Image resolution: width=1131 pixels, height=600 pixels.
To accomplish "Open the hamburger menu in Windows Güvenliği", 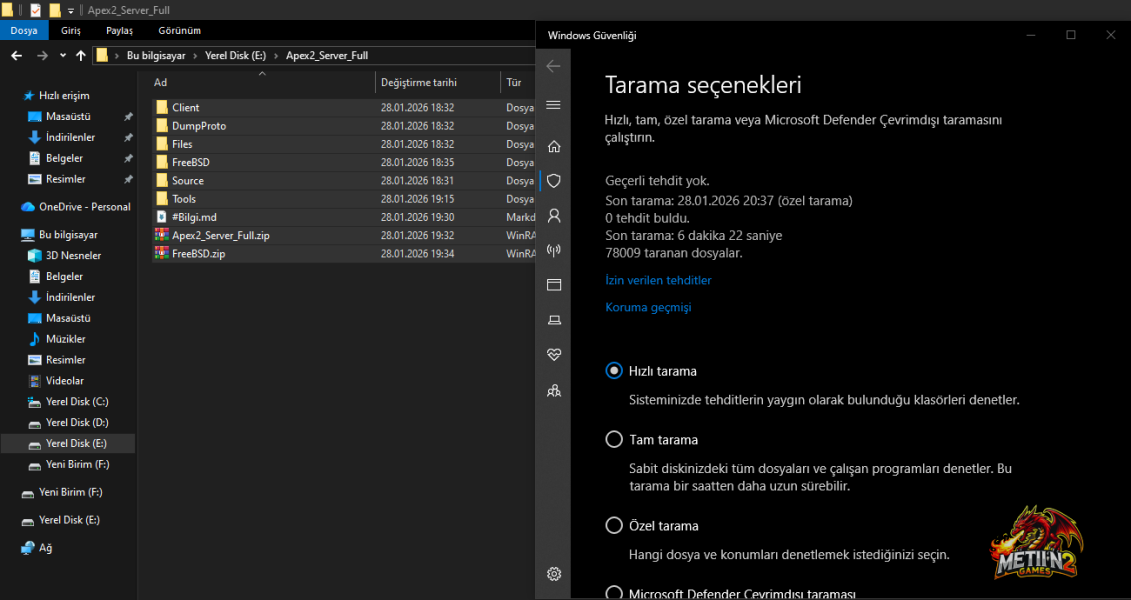I will (x=553, y=105).
